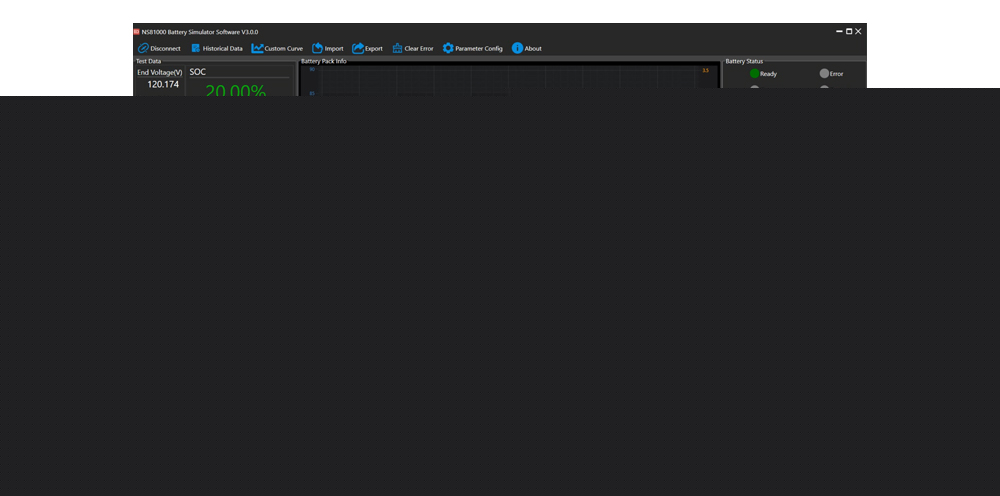This screenshot has width=1000, height=496.
Task: Click the End Voltage(V) label
Action: point(159,73)
